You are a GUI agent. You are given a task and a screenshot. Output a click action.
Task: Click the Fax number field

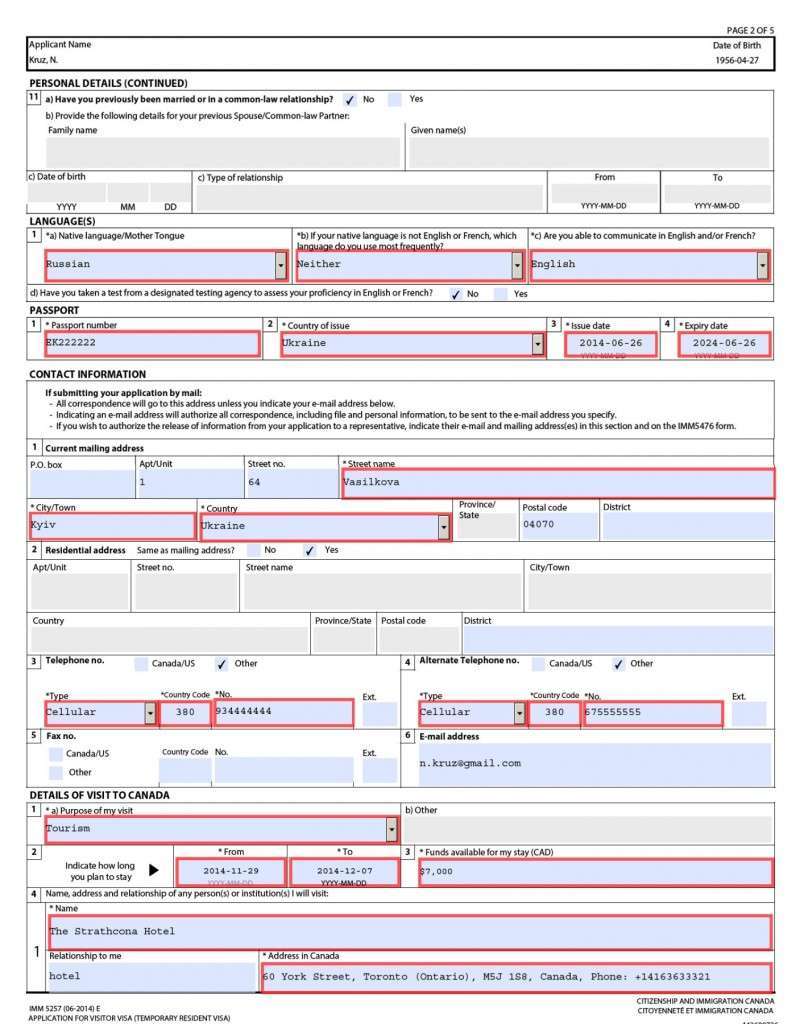pyautogui.click(x=283, y=771)
